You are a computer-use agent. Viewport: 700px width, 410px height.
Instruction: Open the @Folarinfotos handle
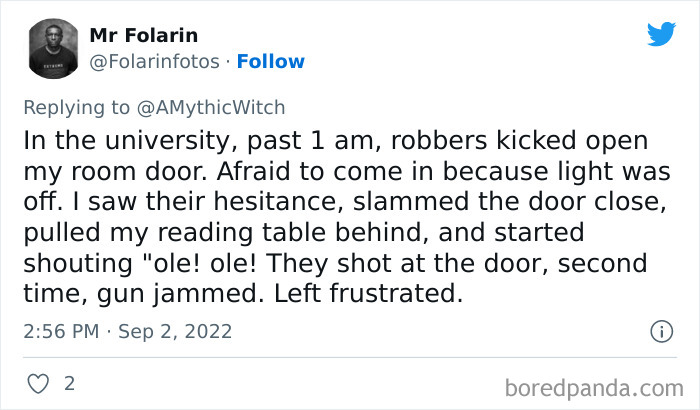155,61
